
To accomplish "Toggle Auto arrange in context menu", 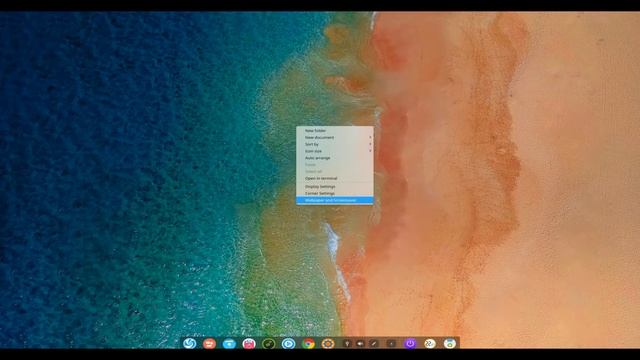I will [x=335, y=158].
